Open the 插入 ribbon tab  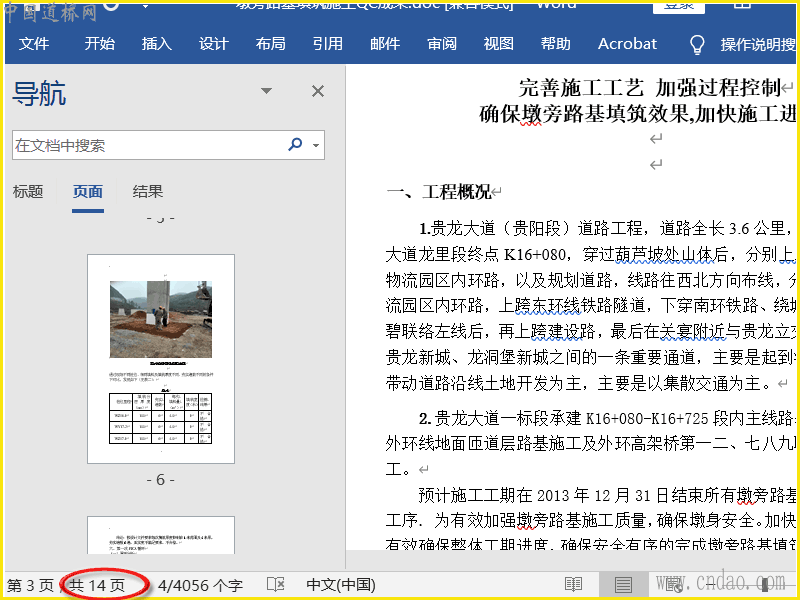point(157,44)
